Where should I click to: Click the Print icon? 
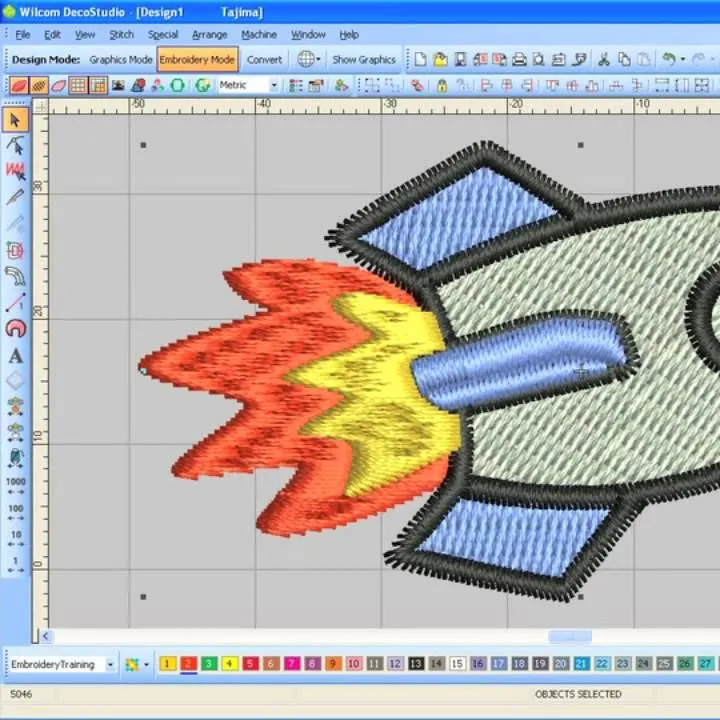519,59
